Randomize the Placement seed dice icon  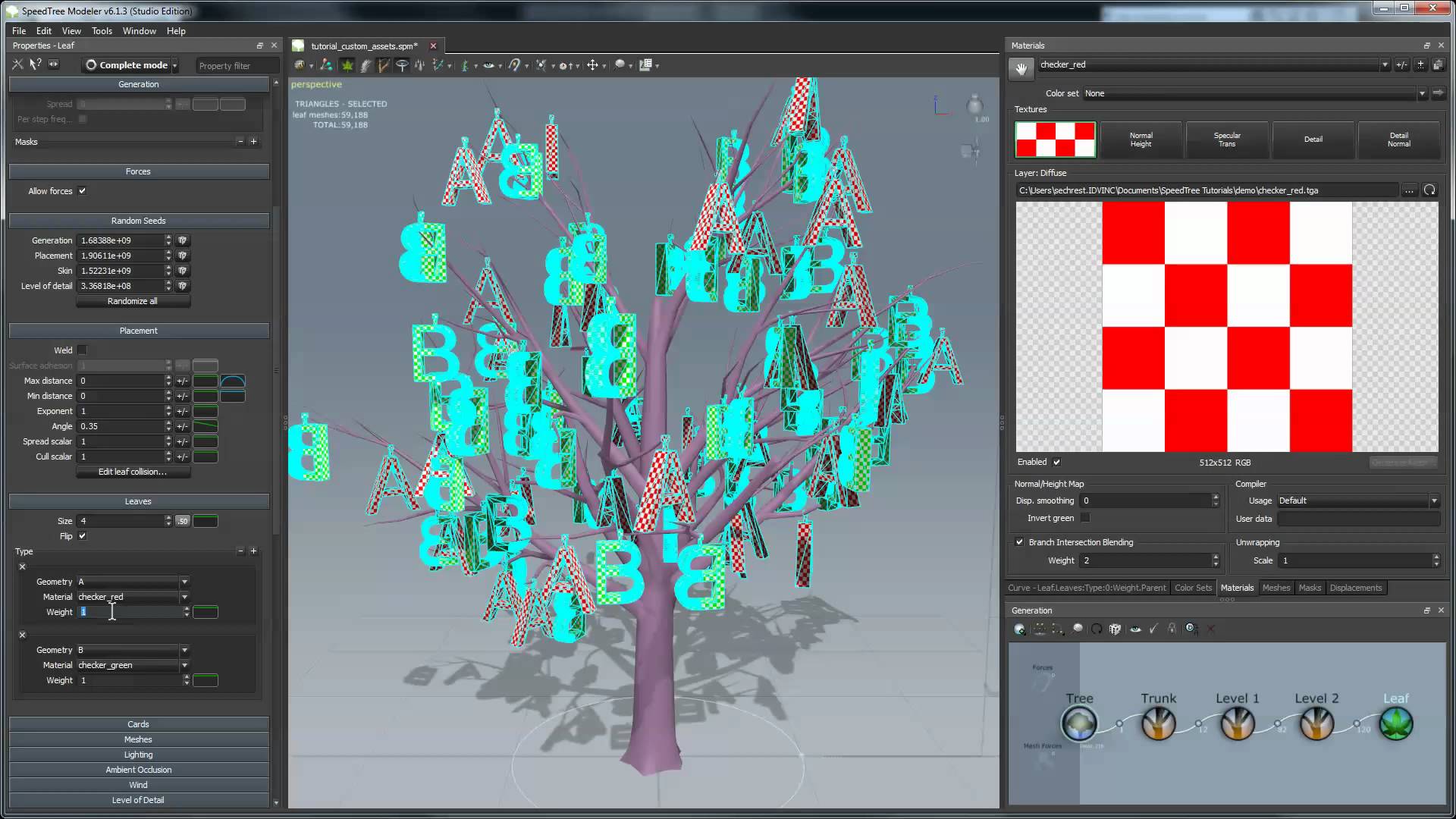pyautogui.click(x=182, y=256)
